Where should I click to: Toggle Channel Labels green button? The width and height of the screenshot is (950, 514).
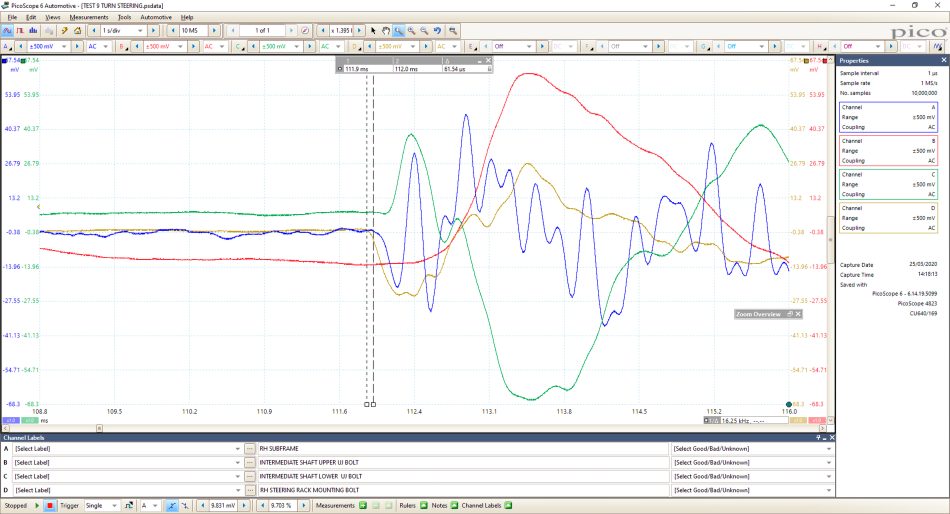pyautogui.click(x=508, y=506)
